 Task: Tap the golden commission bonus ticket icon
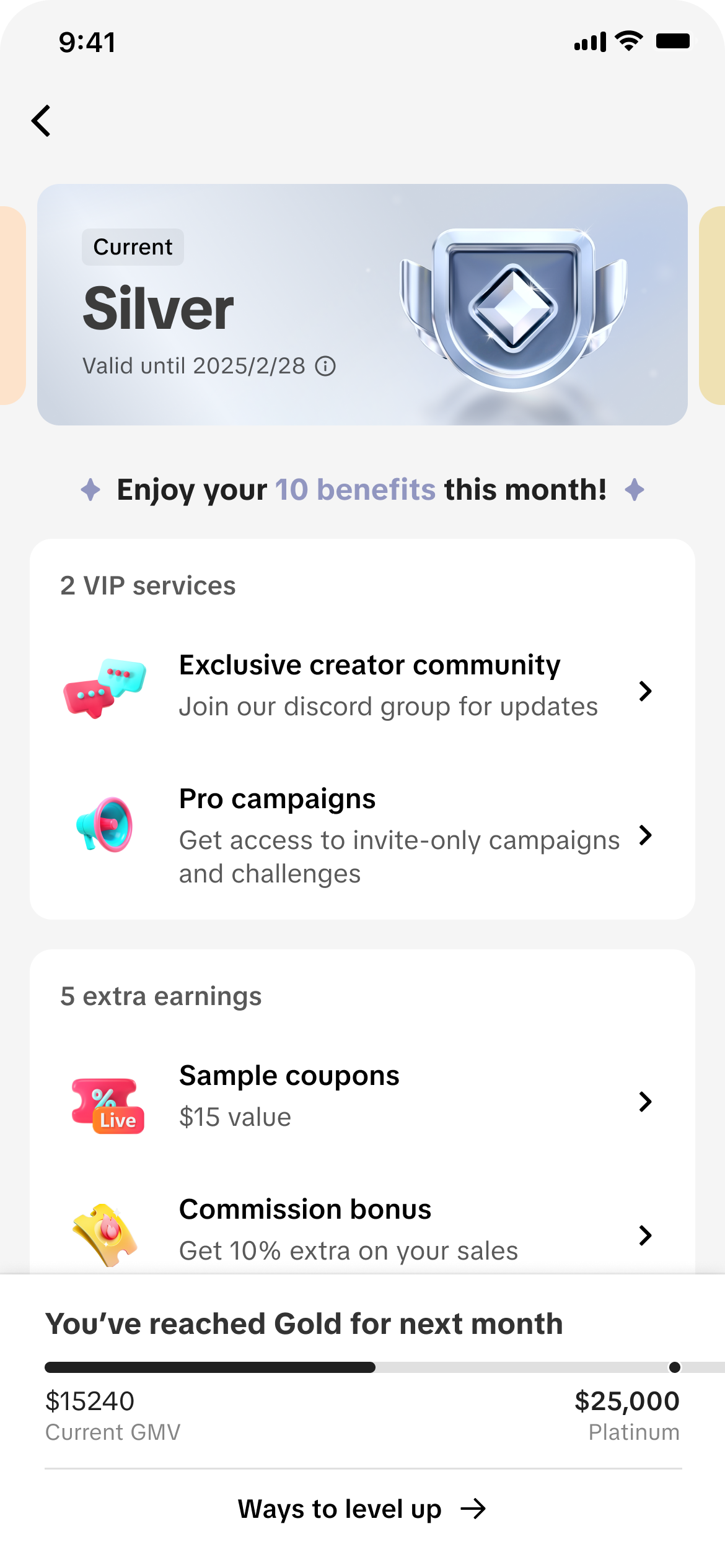pos(105,1235)
